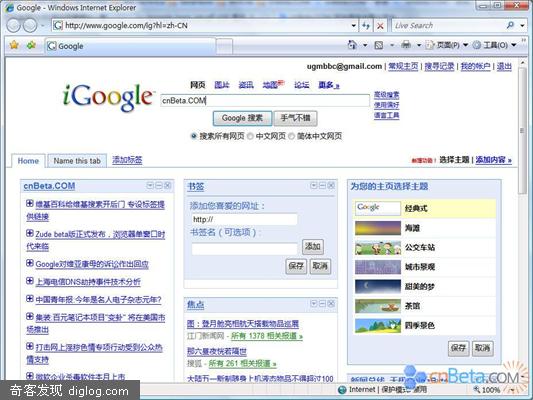Click the red Stop loading icon
This screenshot has height=400, width=533.
[x=380, y=26]
